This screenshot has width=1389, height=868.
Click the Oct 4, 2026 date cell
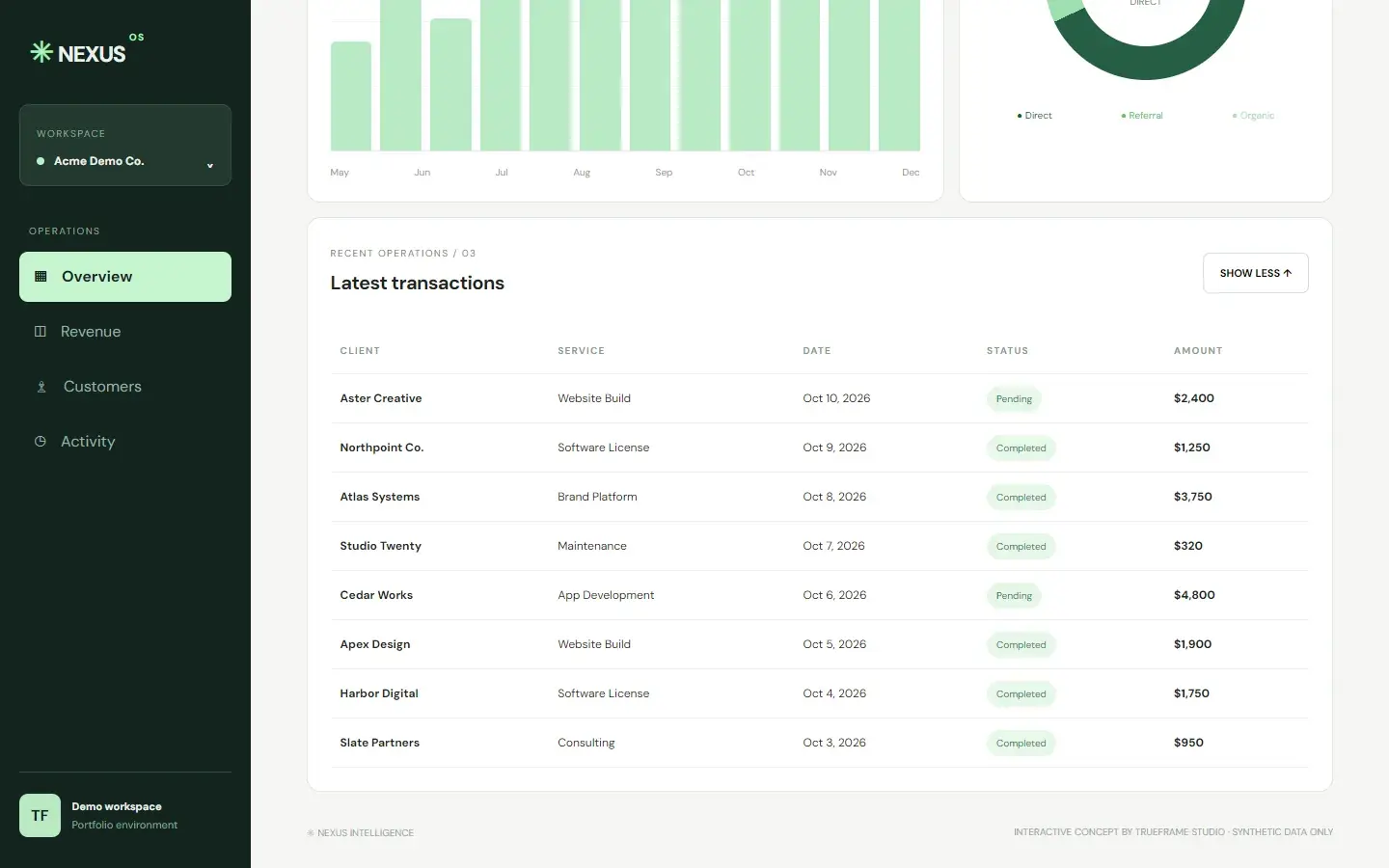coord(834,693)
